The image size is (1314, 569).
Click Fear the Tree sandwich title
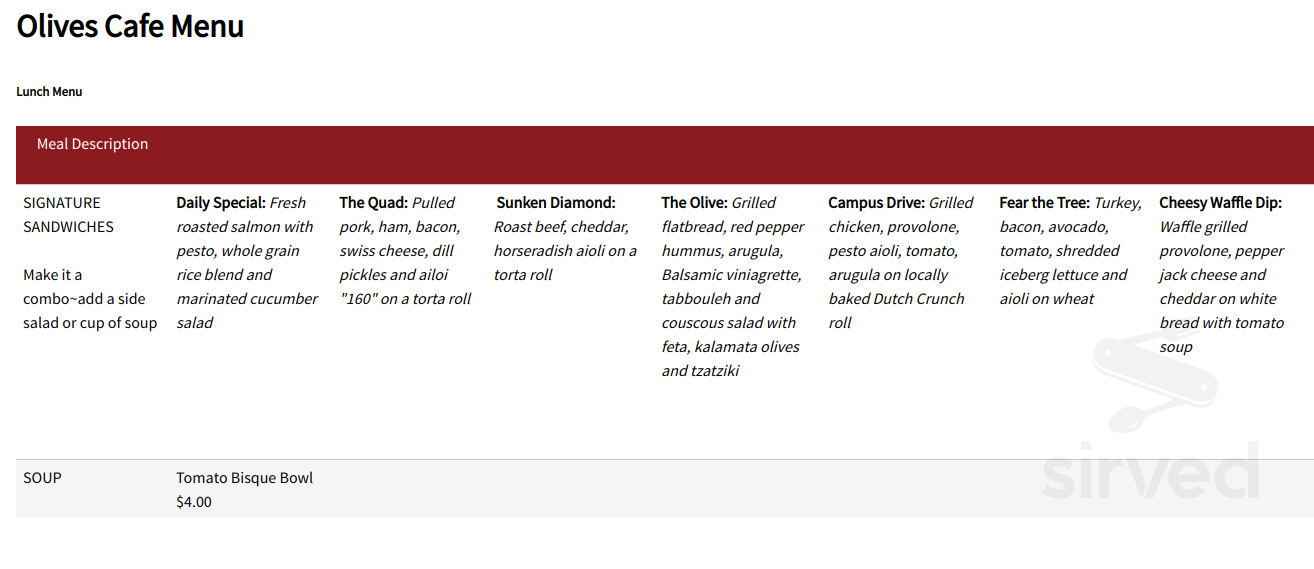[1044, 203]
